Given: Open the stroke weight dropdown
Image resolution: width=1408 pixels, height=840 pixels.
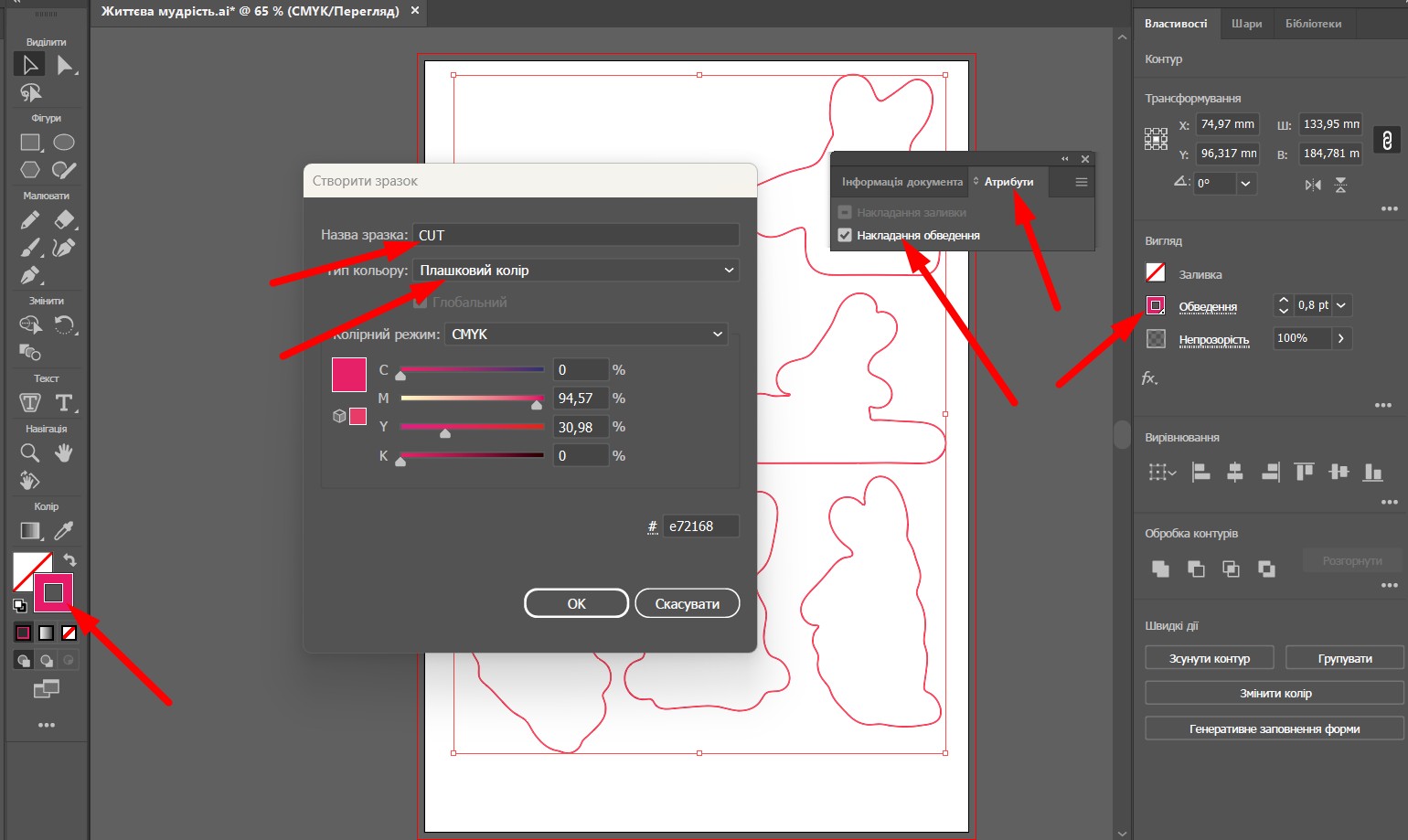Looking at the screenshot, I should [x=1341, y=305].
